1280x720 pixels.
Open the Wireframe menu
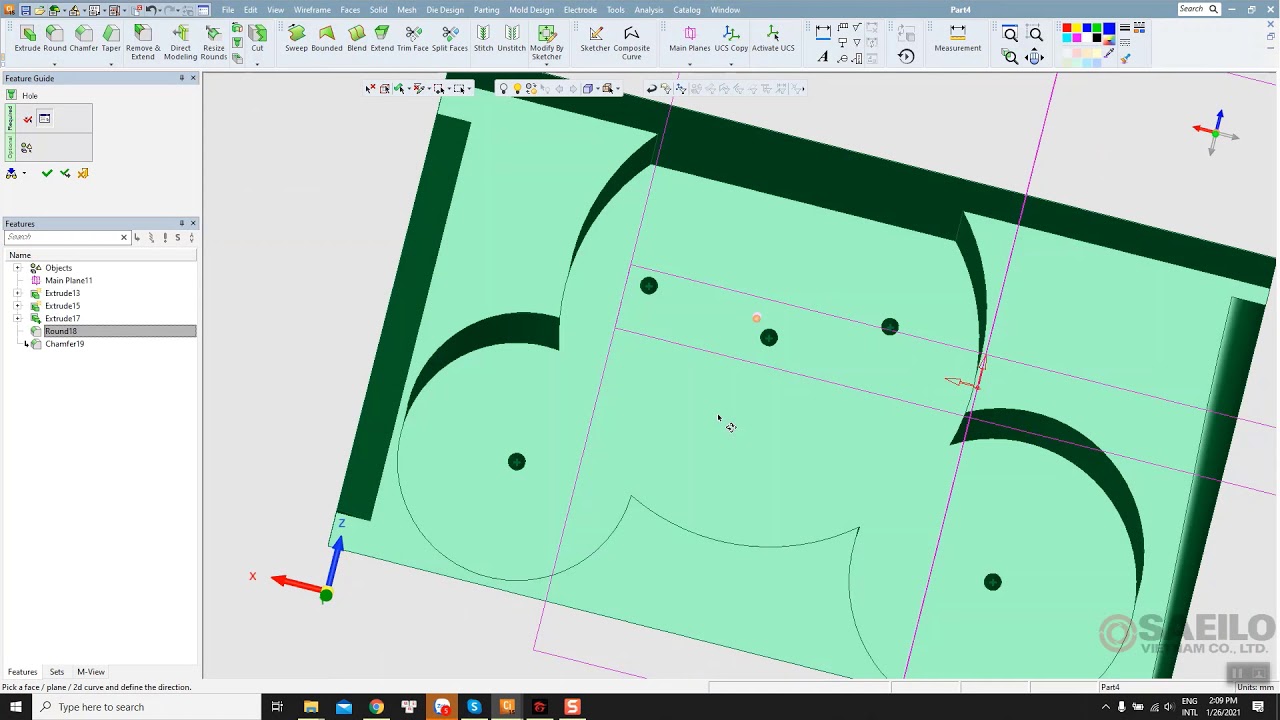click(x=312, y=10)
